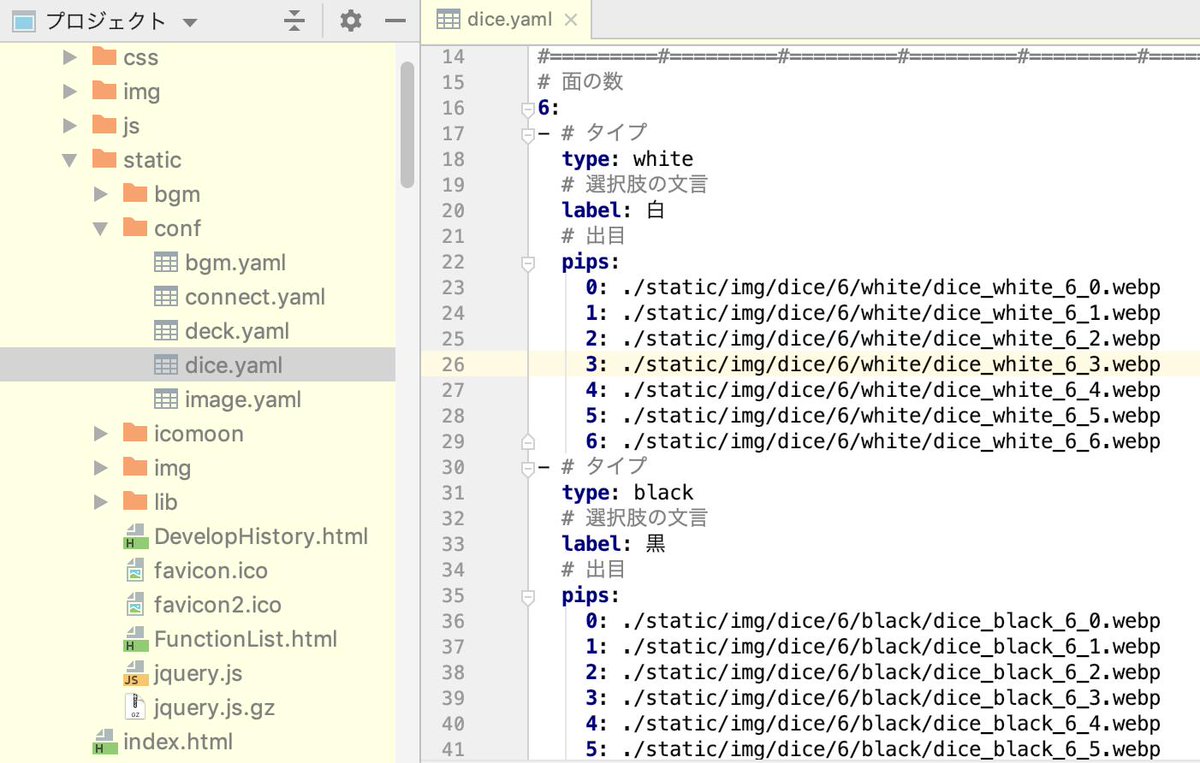This screenshot has height=763, width=1200.
Task: Click the yaml icon in the dice.yaml tab
Action: pyautogui.click(x=449, y=20)
